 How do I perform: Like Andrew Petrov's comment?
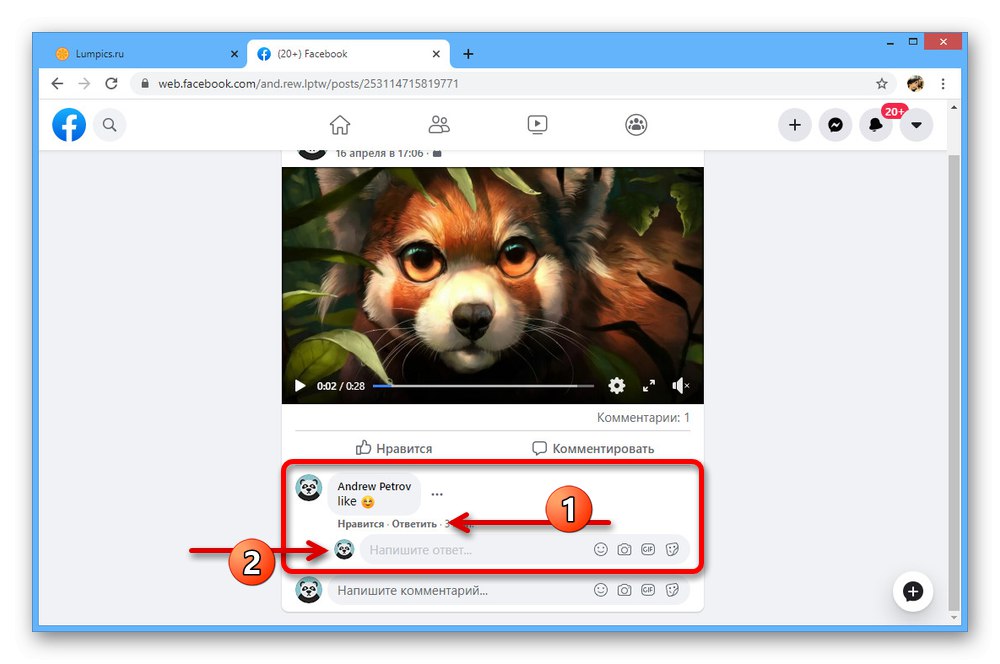point(360,524)
